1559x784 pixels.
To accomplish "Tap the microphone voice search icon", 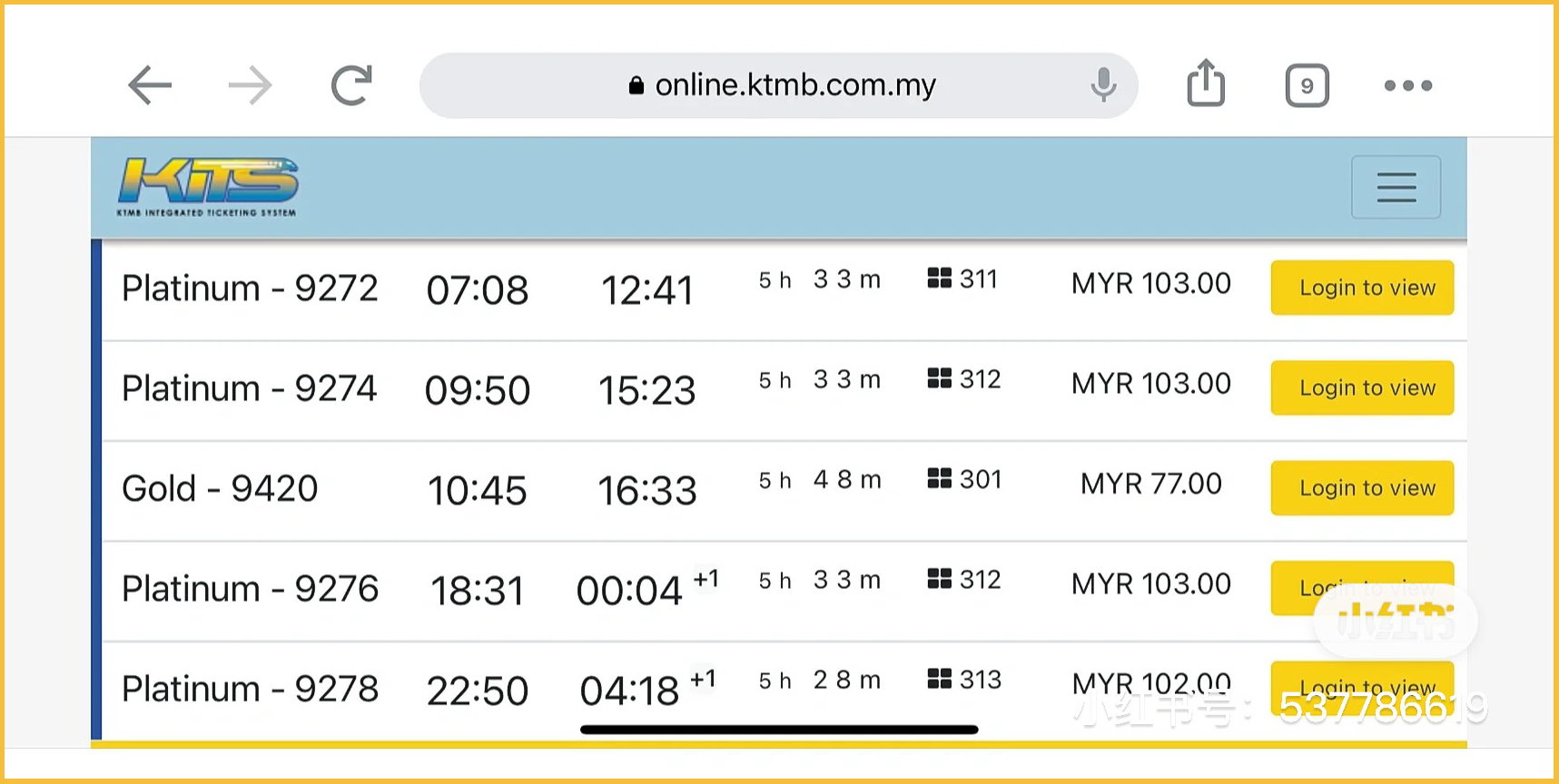I will point(1103,85).
